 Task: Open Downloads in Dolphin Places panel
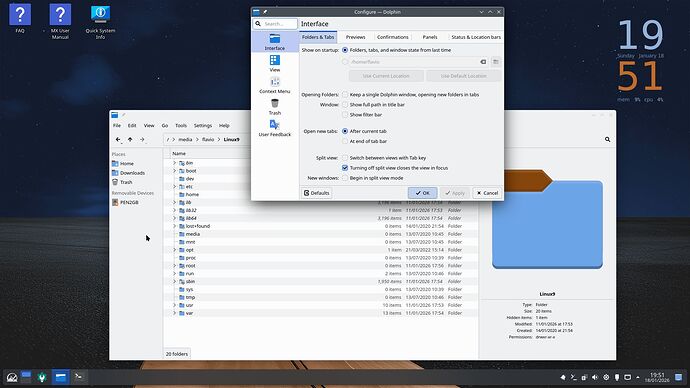(x=128, y=173)
